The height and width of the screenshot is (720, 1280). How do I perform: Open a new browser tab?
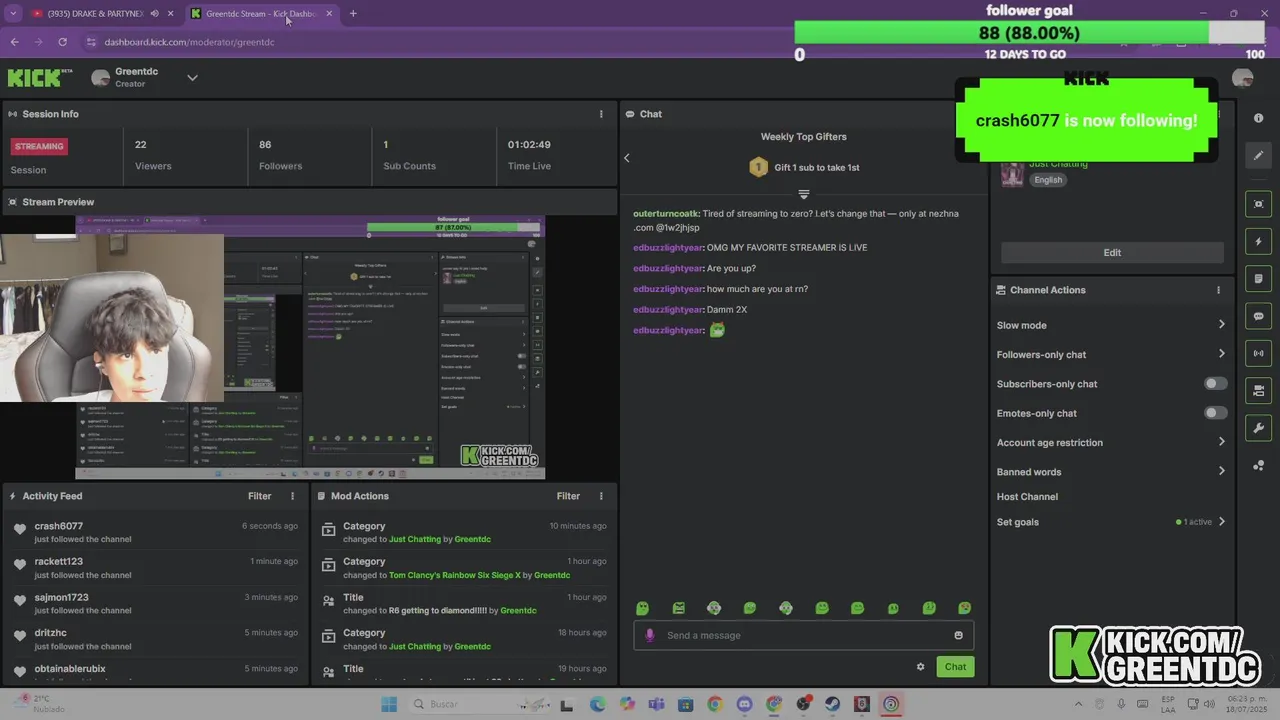353,14
